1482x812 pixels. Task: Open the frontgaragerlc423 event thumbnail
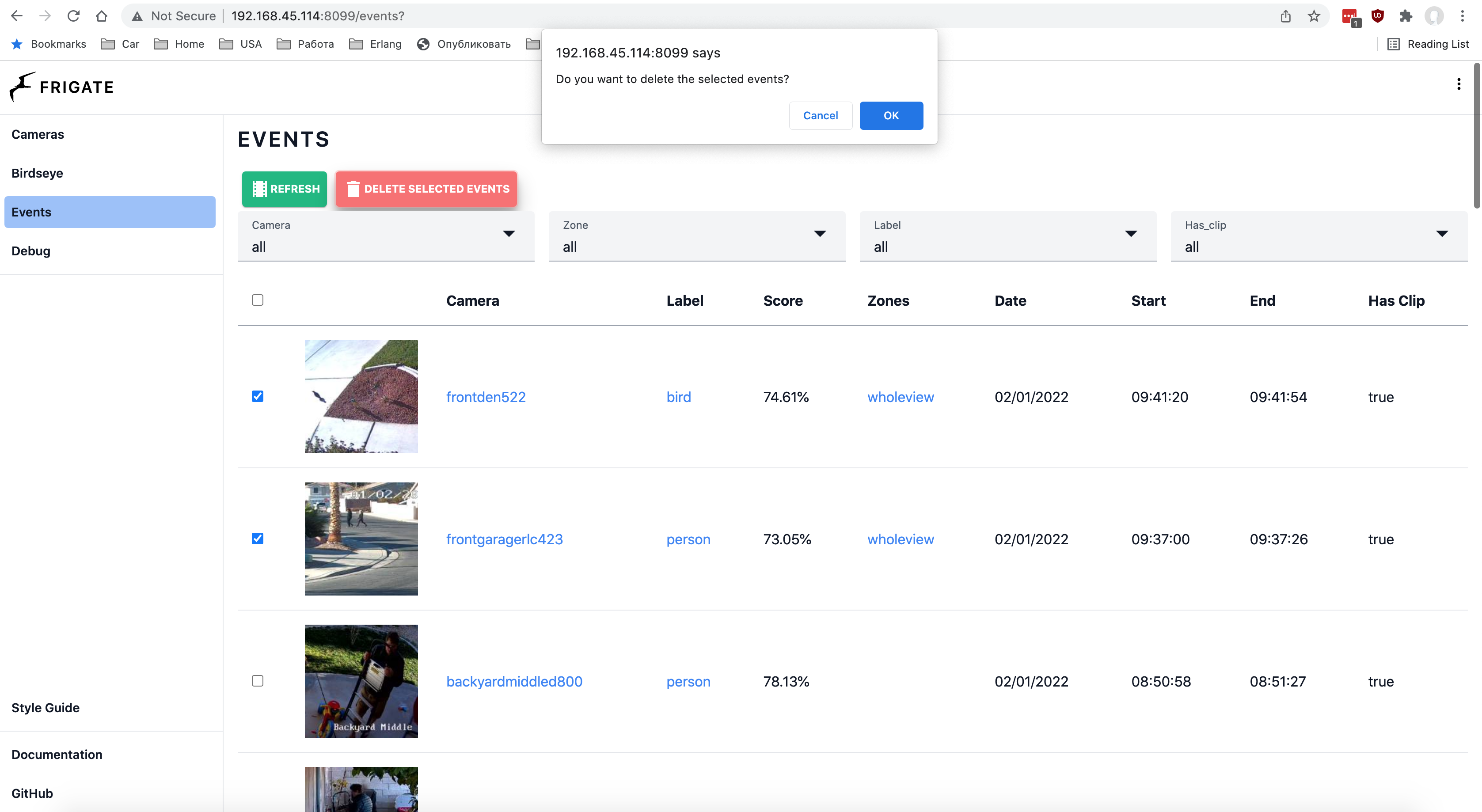coord(361,539)
